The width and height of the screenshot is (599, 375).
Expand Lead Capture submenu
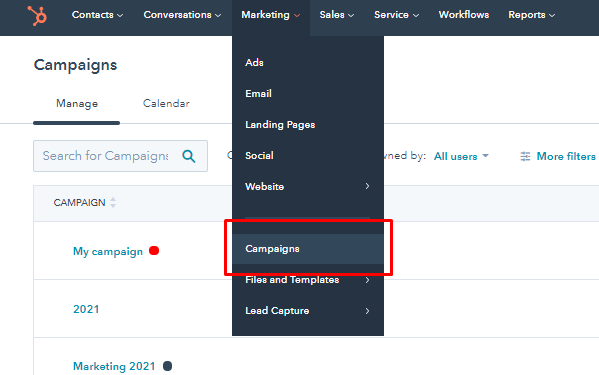pos(308,311)
